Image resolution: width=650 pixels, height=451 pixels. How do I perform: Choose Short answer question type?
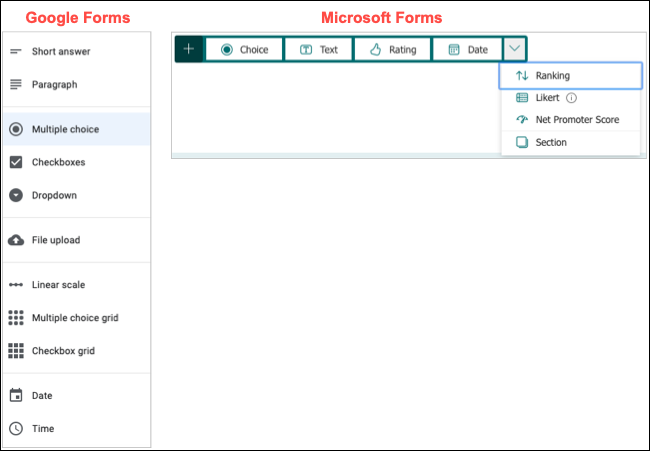[77, 51]
